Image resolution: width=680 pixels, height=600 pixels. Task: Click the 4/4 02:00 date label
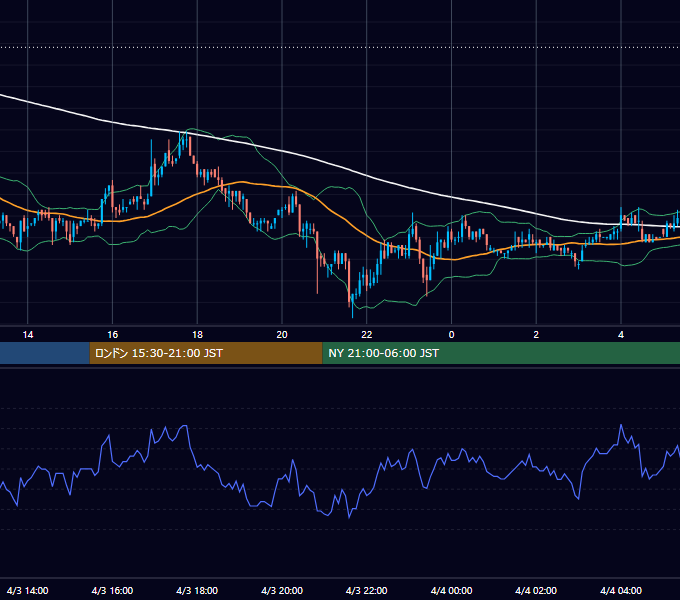(x=536, y=590)
